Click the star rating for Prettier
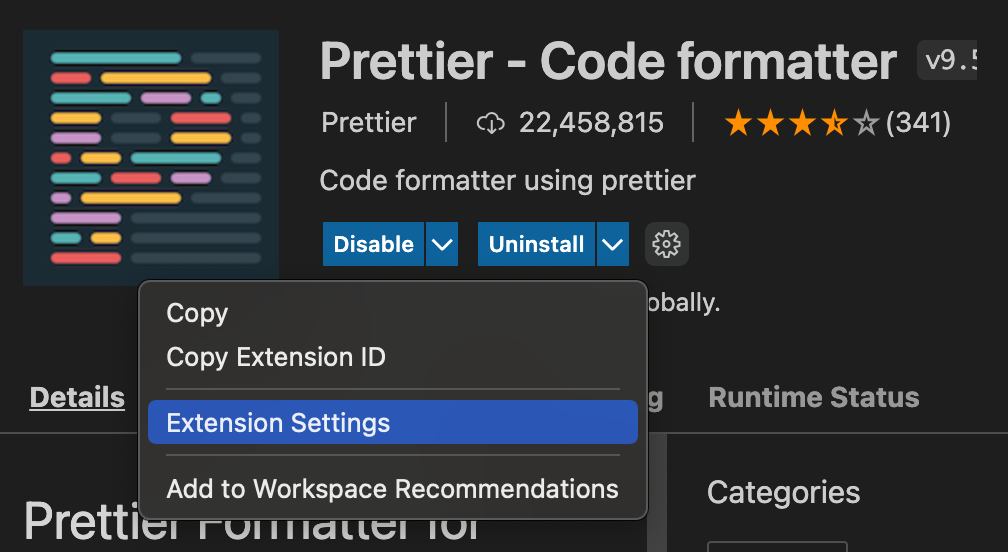Screen dimensions: 1008x552 [x=801, y=123]
